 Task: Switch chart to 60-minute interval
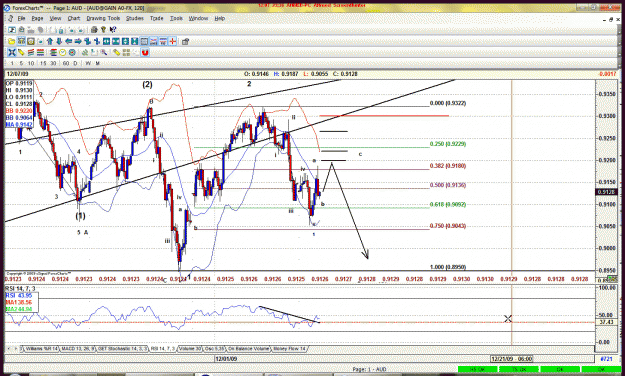tap(66, 63)
